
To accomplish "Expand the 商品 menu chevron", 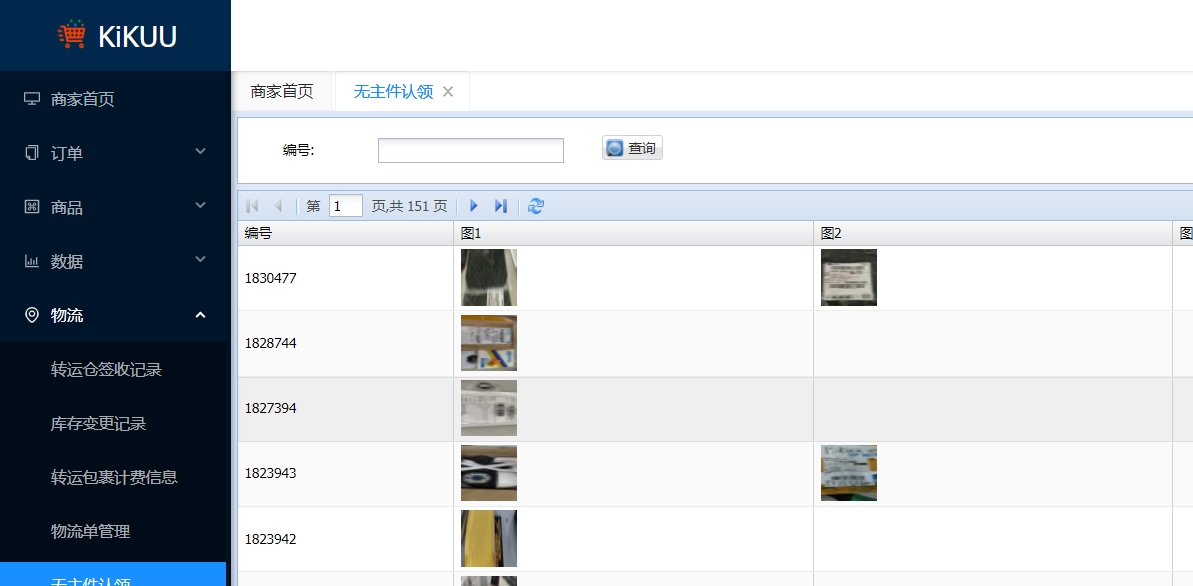I will pos(201,205).
